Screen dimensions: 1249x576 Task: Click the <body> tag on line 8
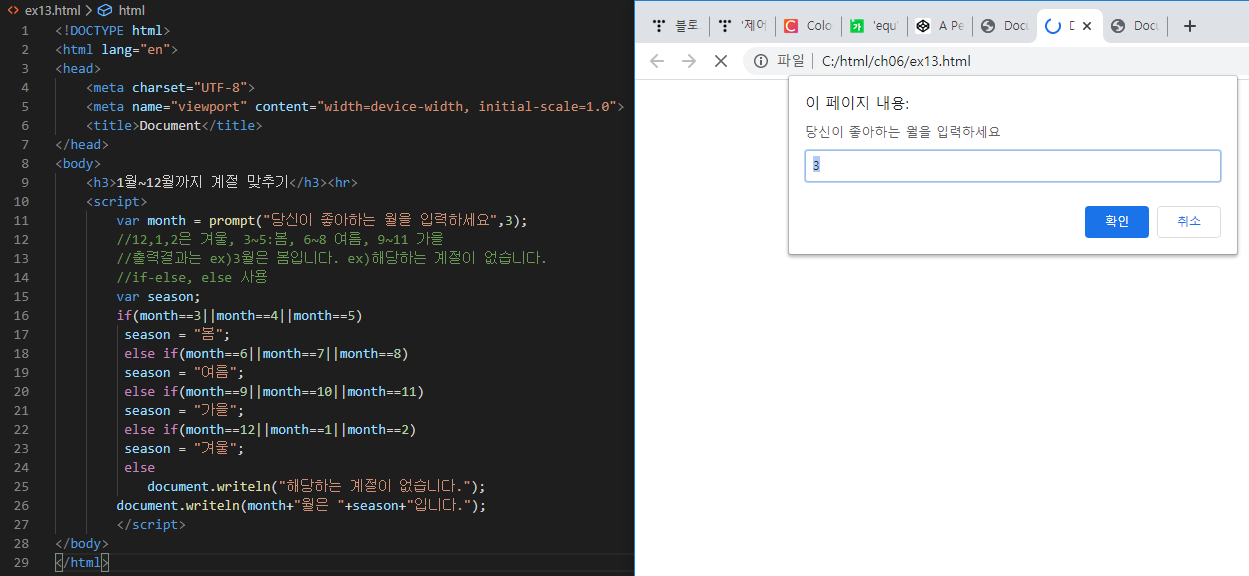(x=78, y=163)
